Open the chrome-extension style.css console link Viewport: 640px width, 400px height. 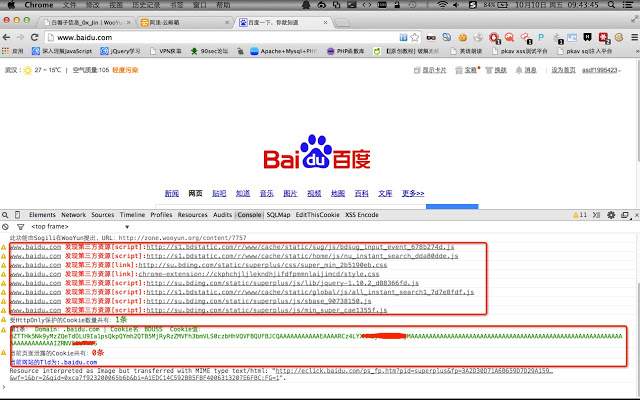coord(259,274)
